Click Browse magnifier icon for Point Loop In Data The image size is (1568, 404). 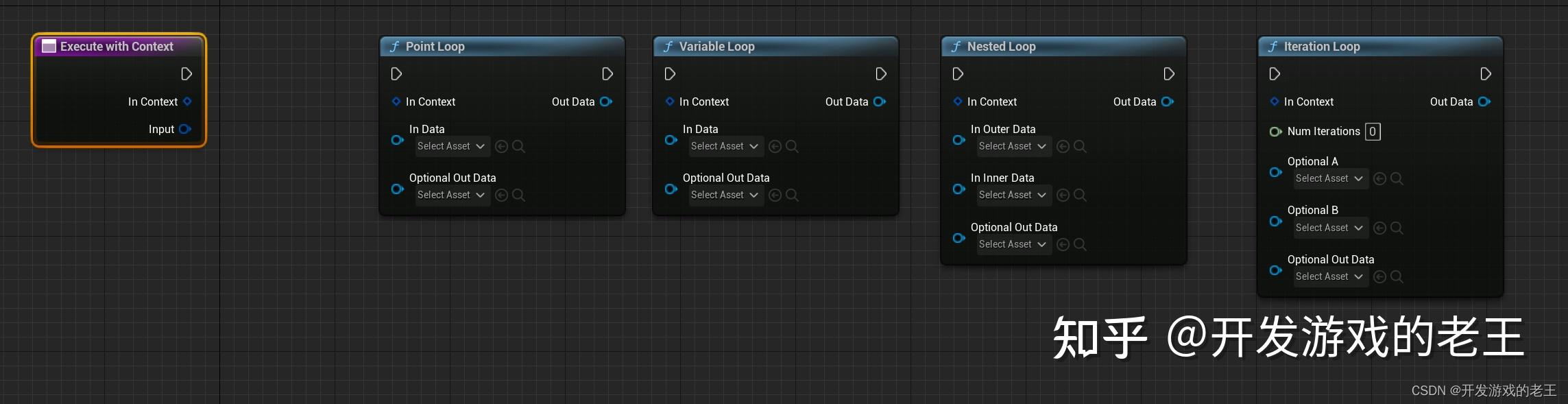pos(518,146)
